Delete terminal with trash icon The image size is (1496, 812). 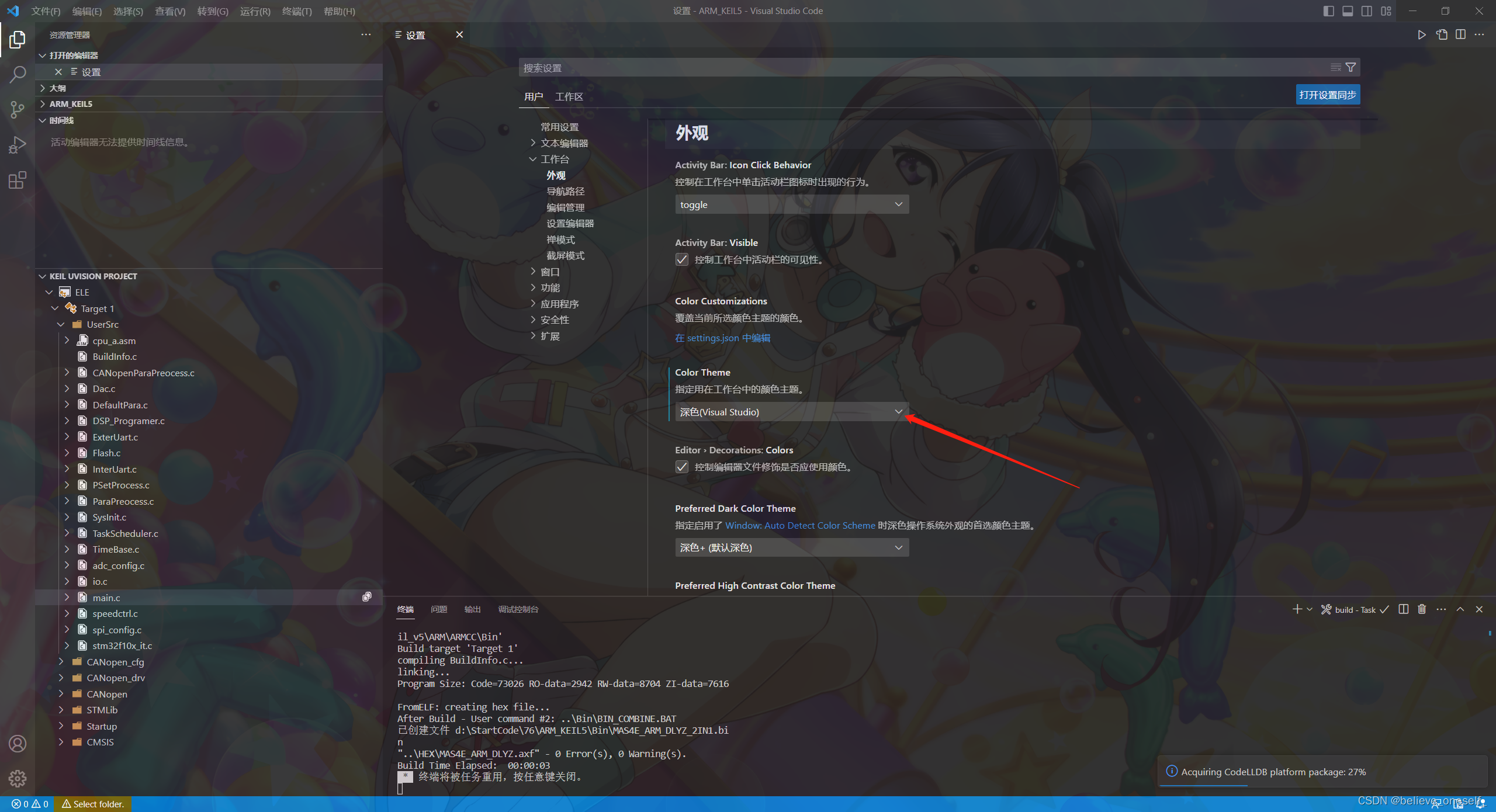1422,609
